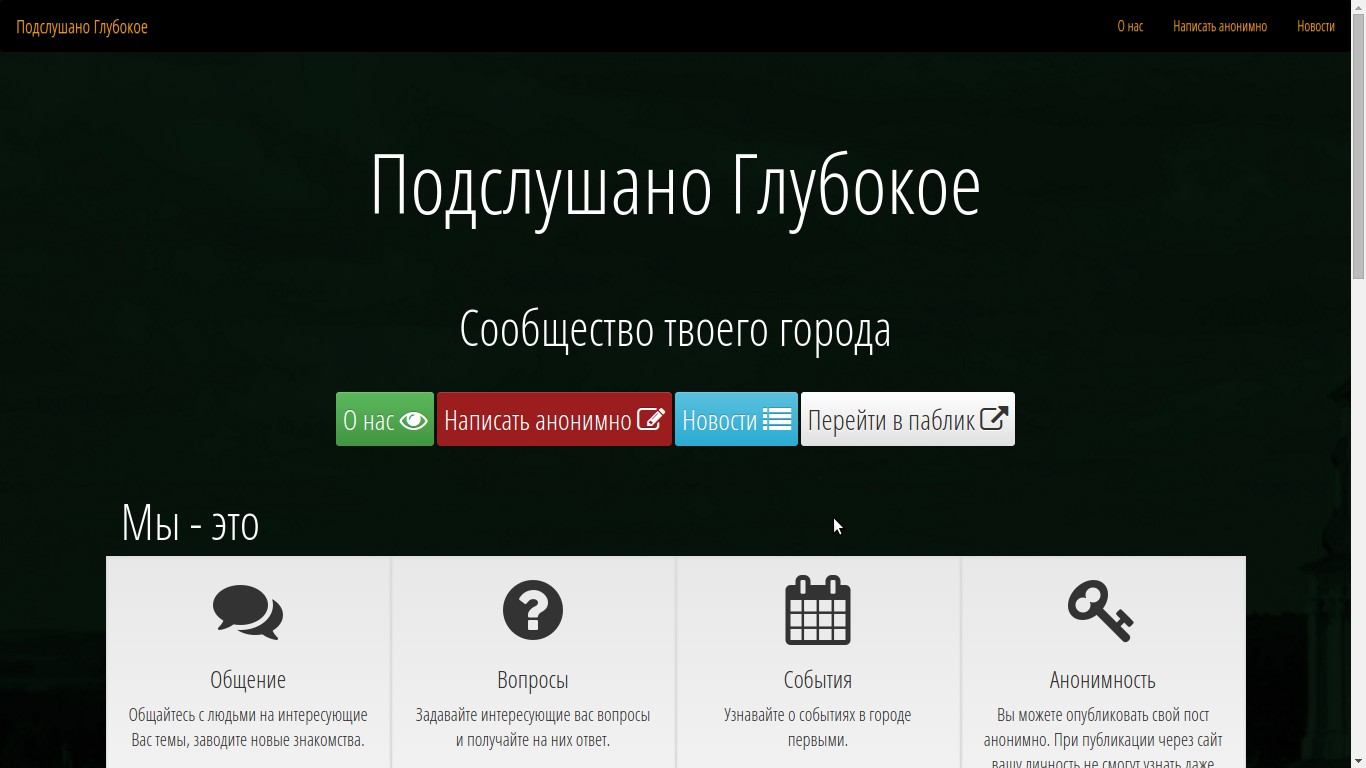Go to Новости in top navigation
The width and height of the screenshot is (1366, 768).
[1316, 26]
